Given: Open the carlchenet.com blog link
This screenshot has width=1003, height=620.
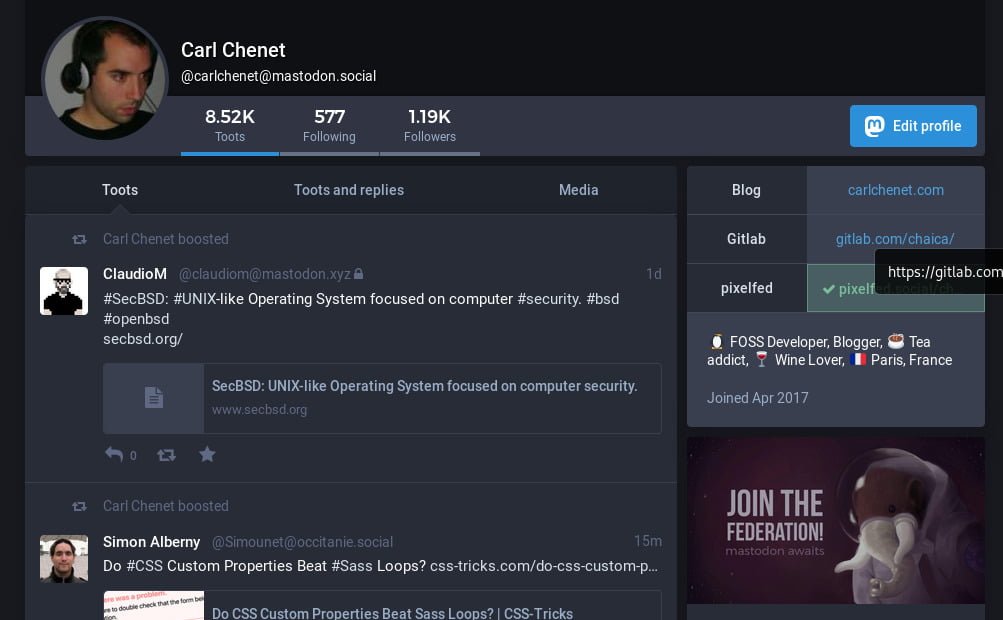Looking at the screenshot, I should point(895,190).
